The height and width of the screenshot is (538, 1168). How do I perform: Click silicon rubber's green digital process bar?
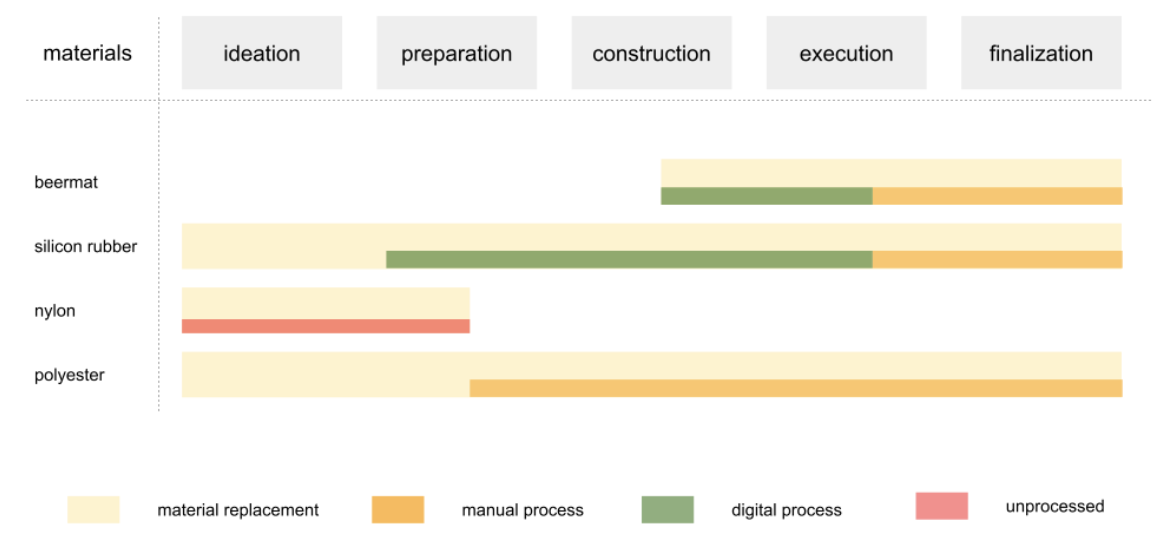click(x=629, y=260)
